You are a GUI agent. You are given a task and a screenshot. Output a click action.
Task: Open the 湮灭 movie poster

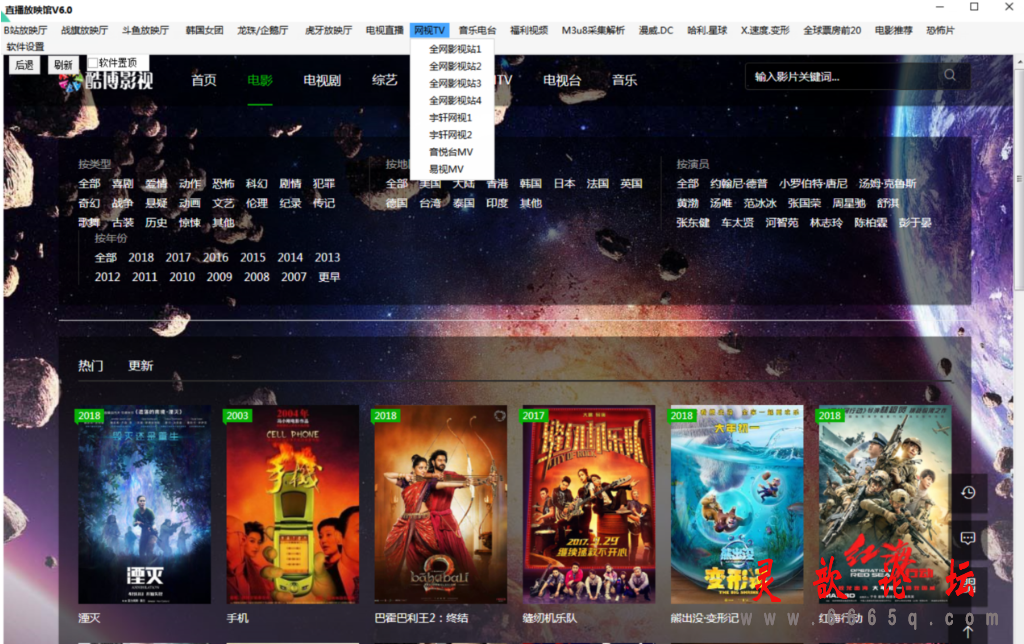coord(144,504)
